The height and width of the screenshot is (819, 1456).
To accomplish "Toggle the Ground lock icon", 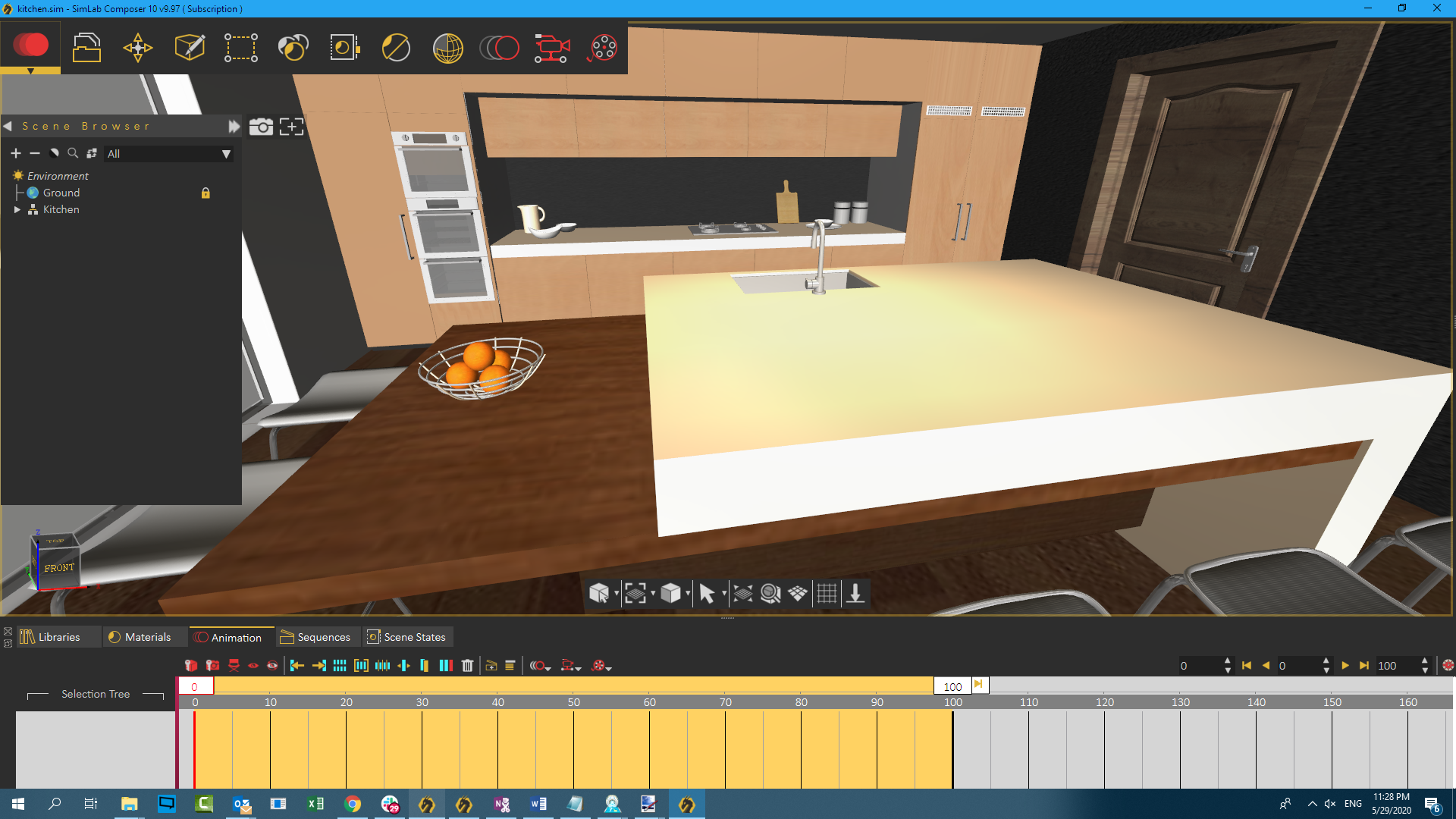I will [x=206, y=193].
